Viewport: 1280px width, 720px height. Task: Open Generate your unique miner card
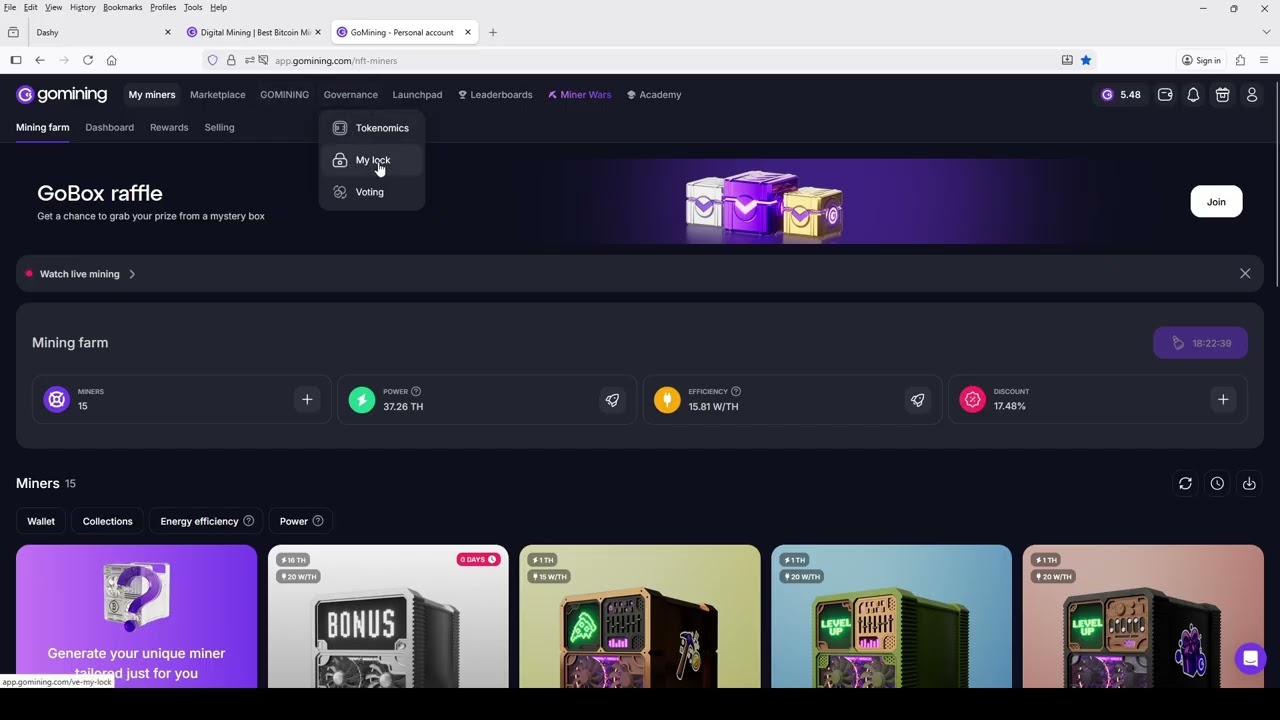coord(136,617)
